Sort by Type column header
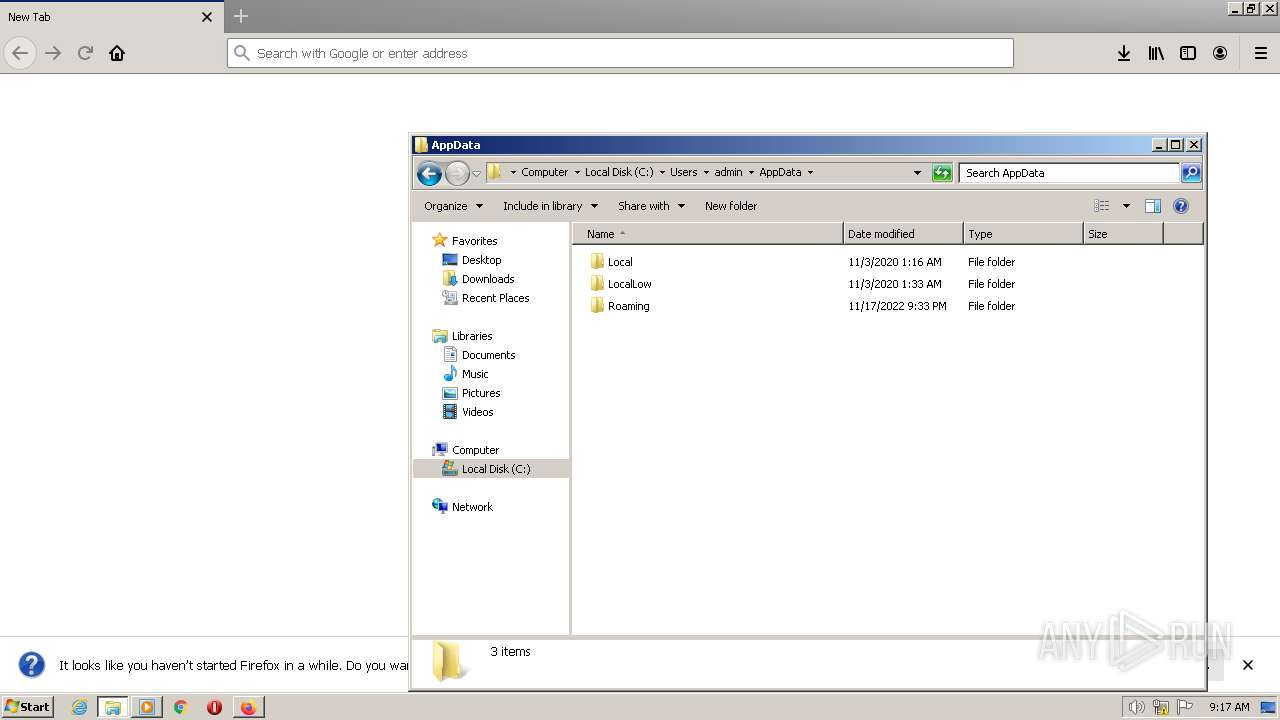This screenshot has height=720, width=1280. coord(1023,234)
